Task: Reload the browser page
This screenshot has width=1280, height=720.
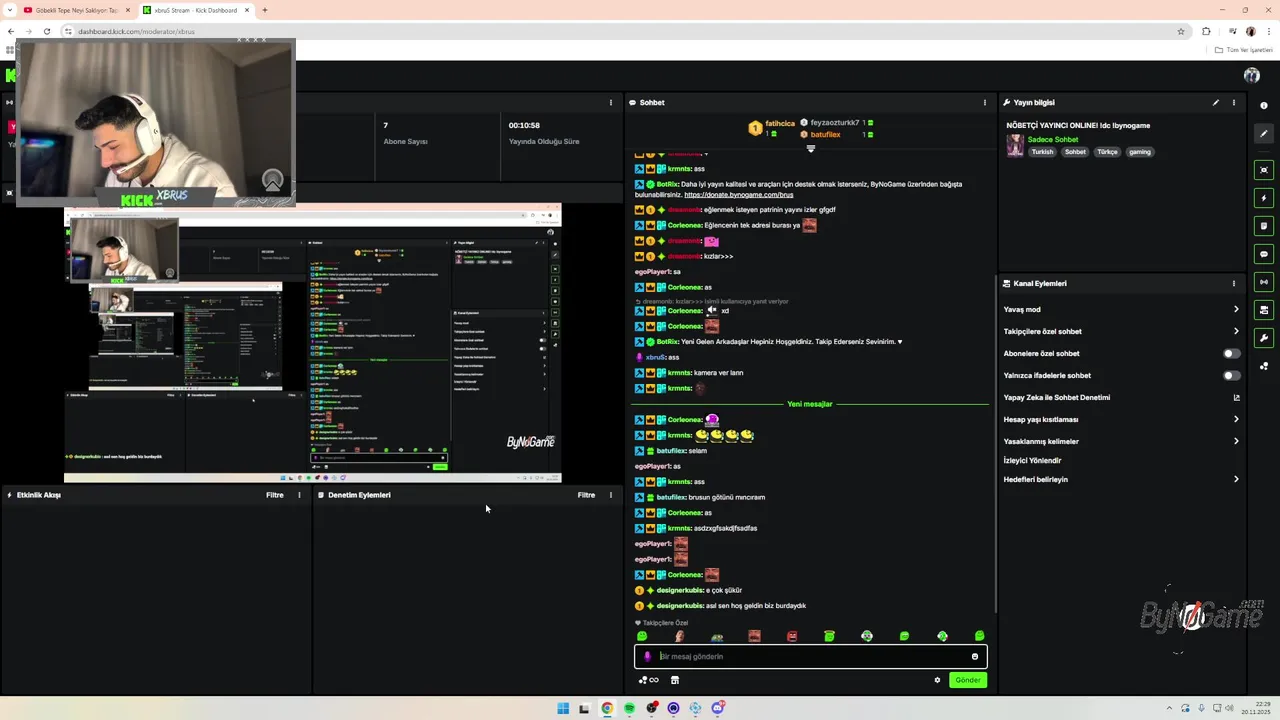Action: click(46, 31)
